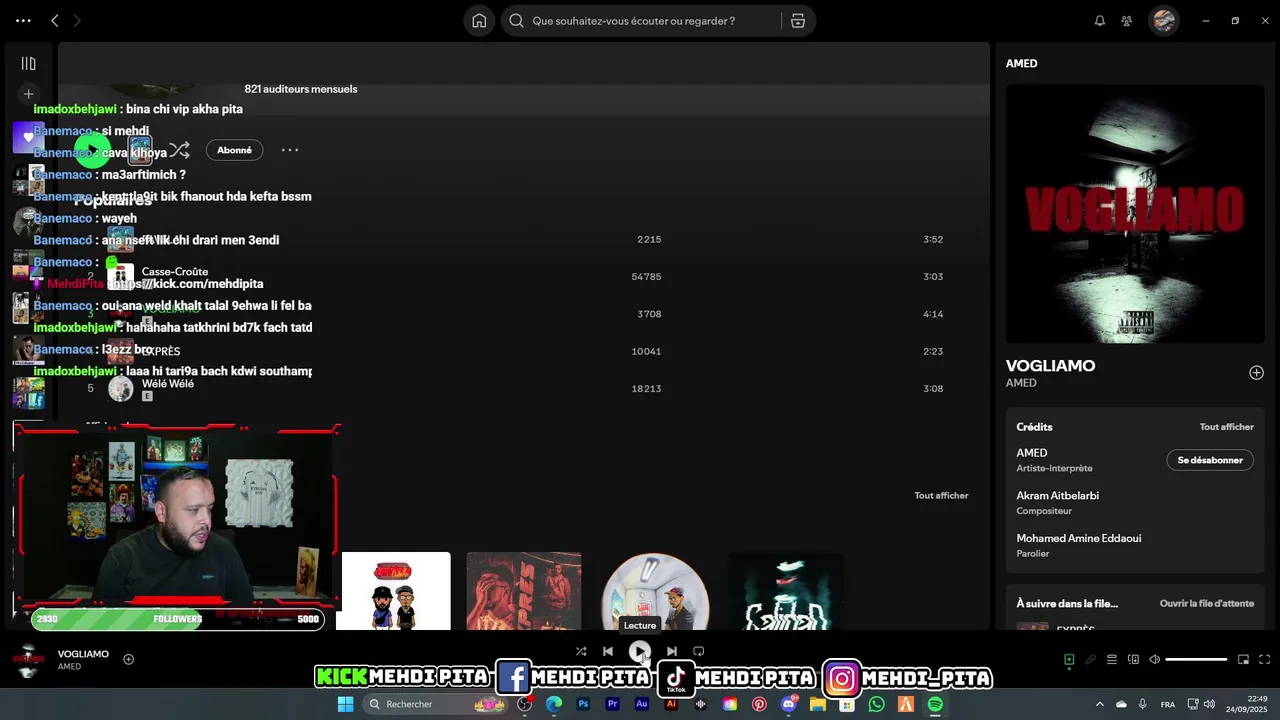Click the 'Que souhaitez-vous écouter' search field
This screenshot has height=720, width=1280.
[x=640, y=20]
